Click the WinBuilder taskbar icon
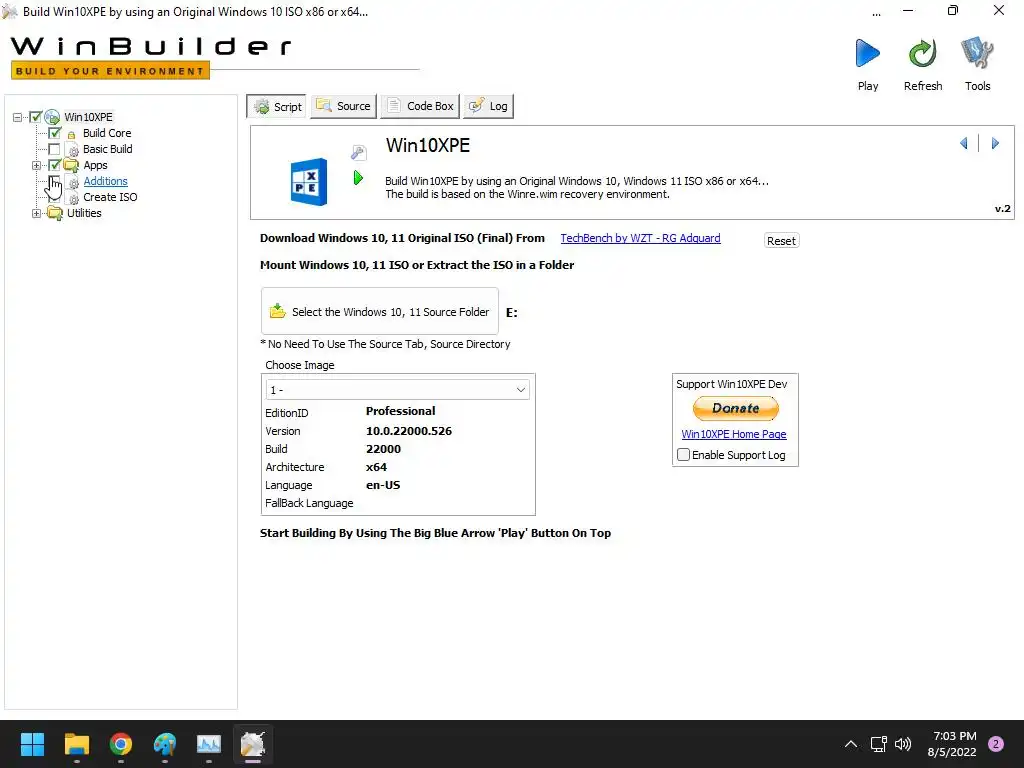The image size is (1024, 768). 253,744
